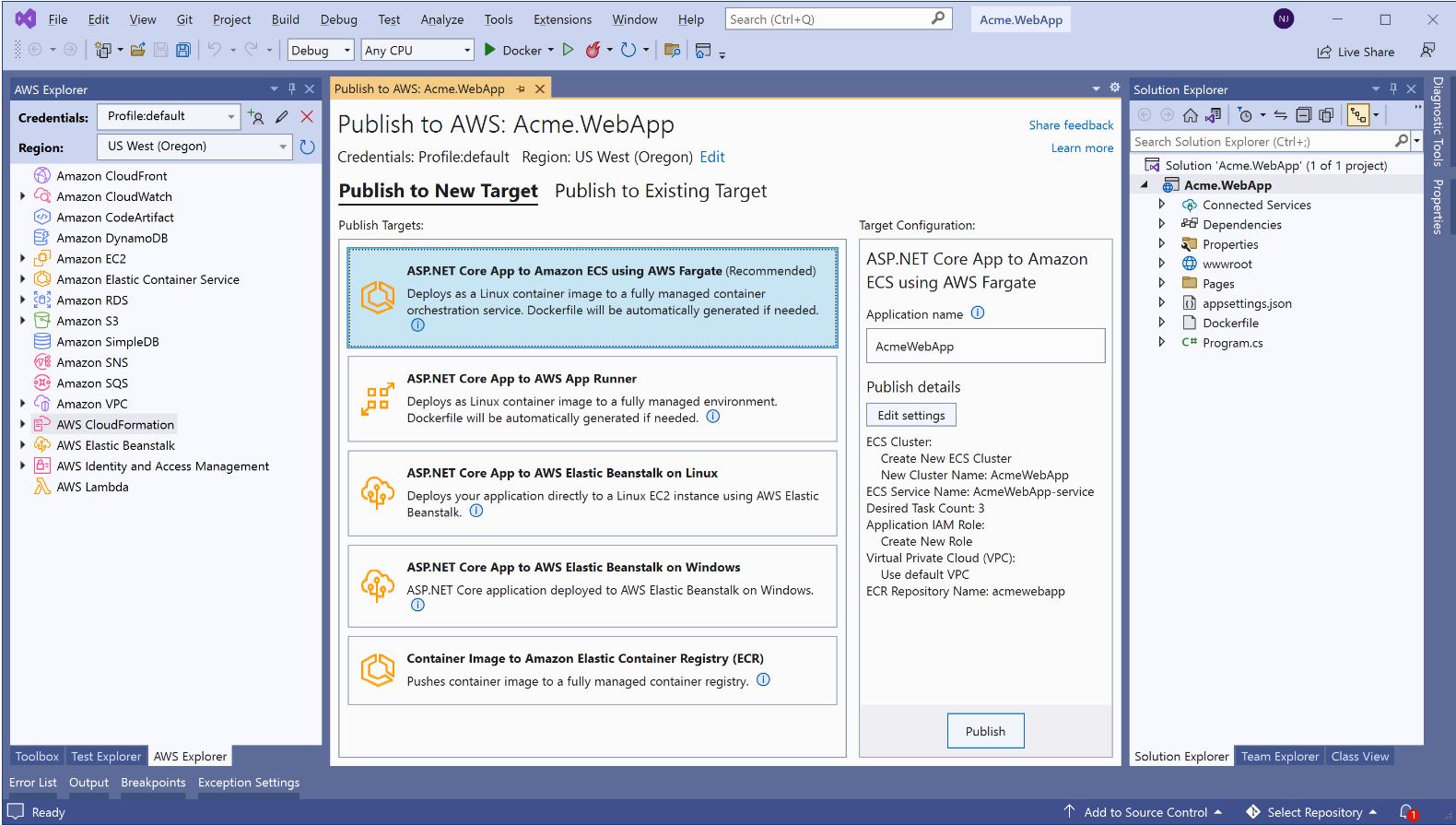Select Program.cs in Solution Explorer
This screenshot has height=825, width=1456.
point(1232,342)
